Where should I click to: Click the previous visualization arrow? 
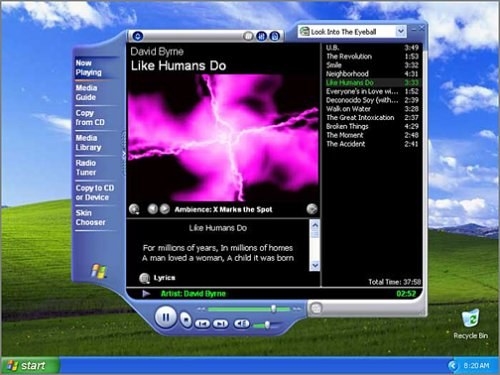click(153, 209)
